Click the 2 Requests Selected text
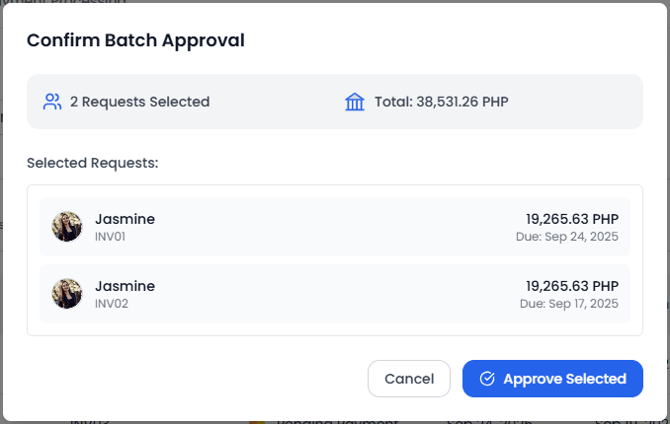Screen dimensions: 670x424 [140, 101]
